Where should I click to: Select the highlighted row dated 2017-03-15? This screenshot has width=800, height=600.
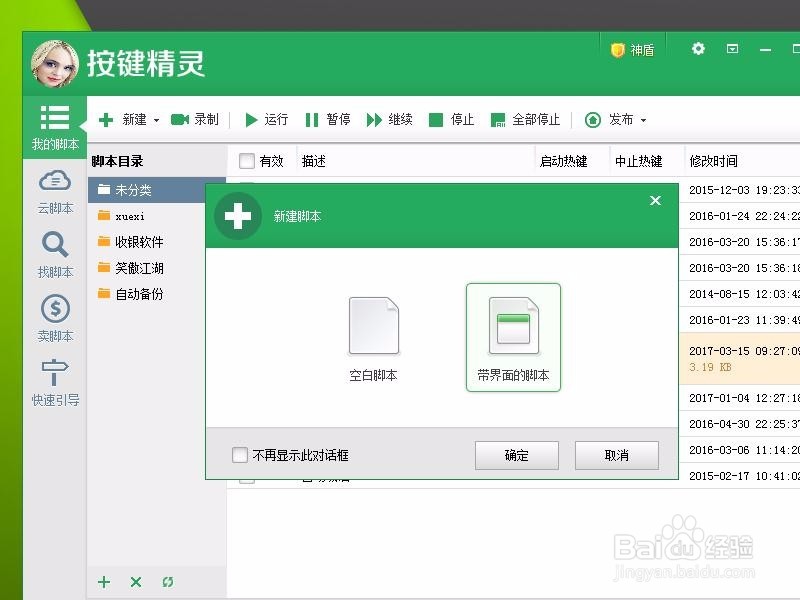(x=739, y=359)
